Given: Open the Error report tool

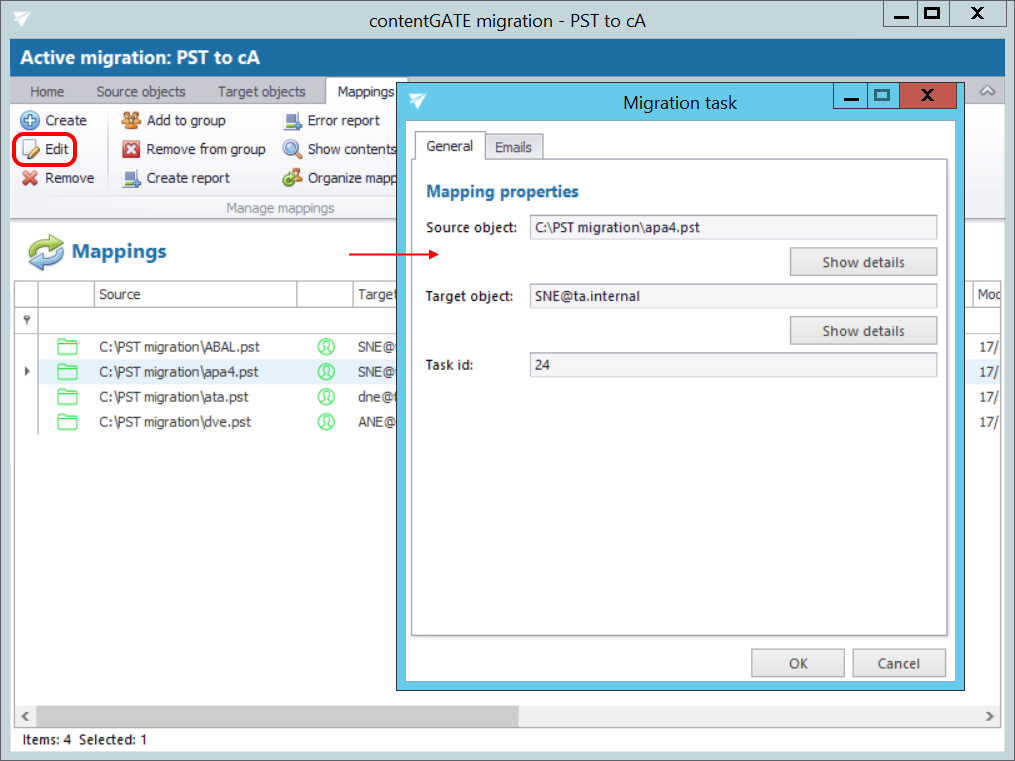Looking at the screenshot, I should [292, 120].
